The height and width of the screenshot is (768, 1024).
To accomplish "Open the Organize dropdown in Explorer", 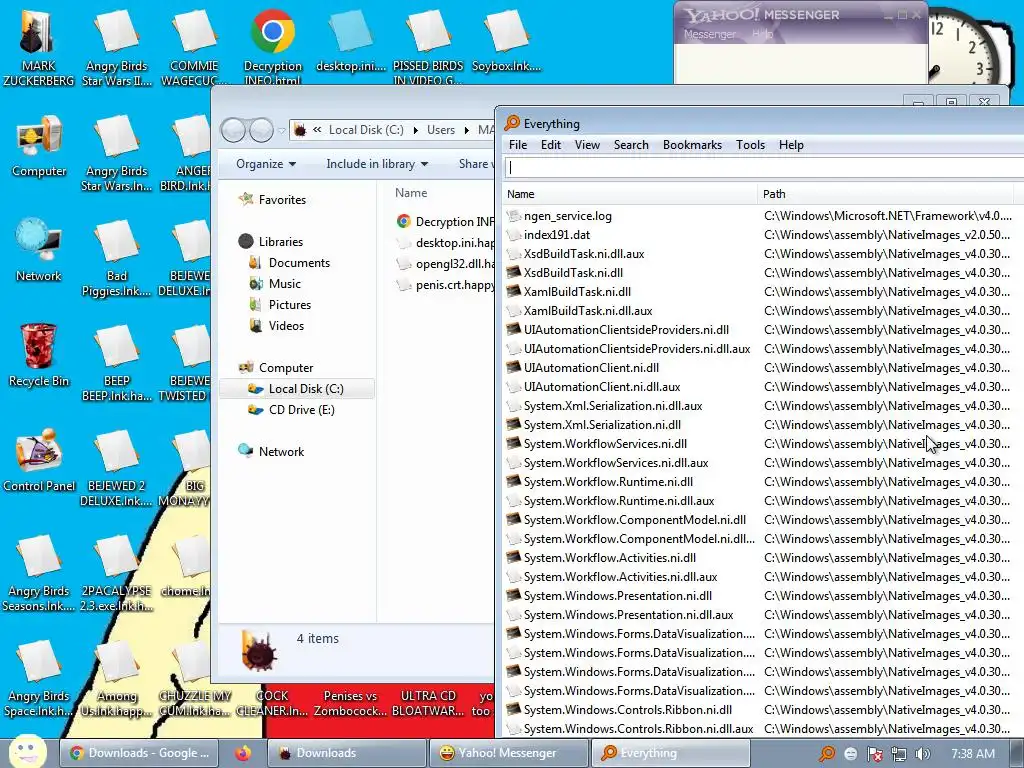I will tap(266, 164).
